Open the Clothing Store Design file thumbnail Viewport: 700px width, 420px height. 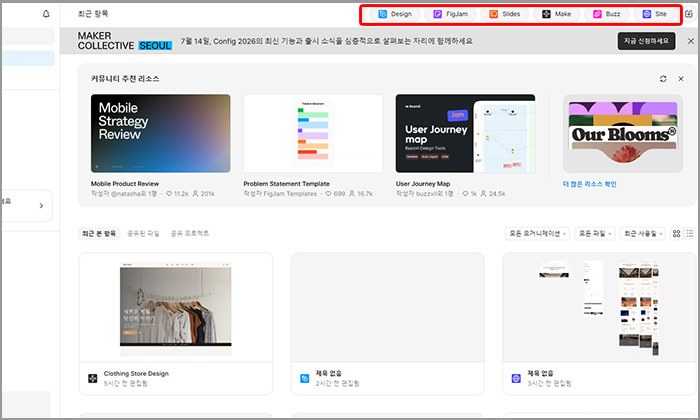click(x=176, y=308)
